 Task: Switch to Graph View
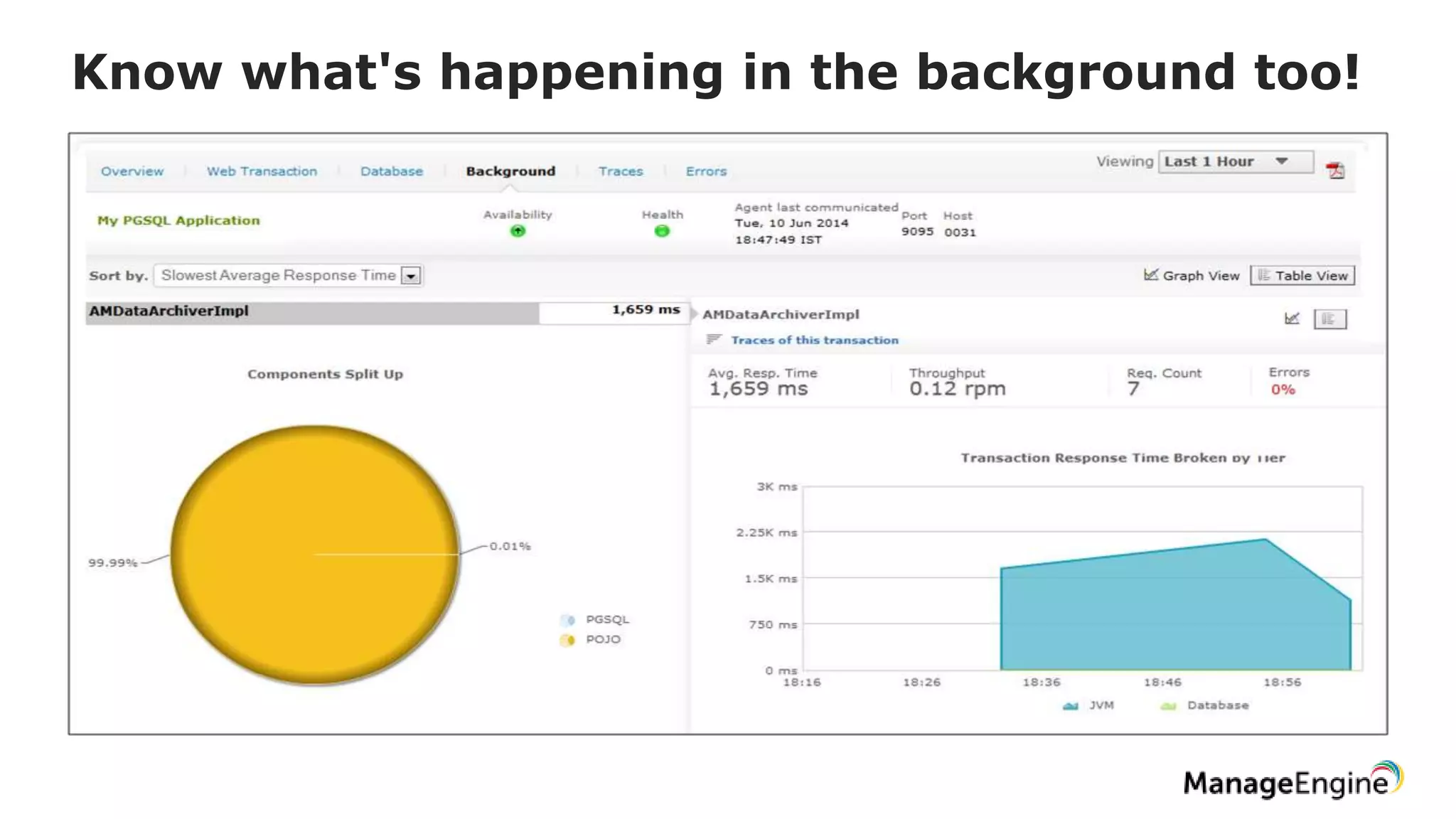click(x=1192, y=276)
